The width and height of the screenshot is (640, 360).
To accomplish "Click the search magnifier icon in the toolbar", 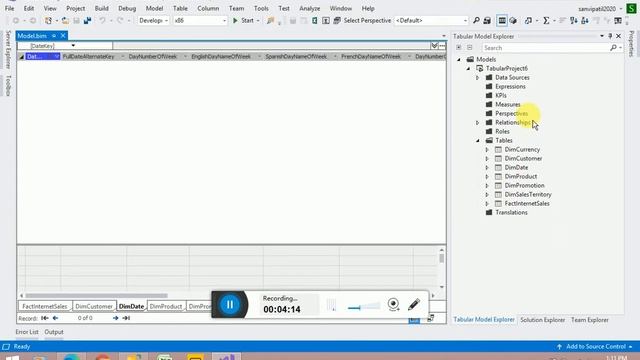I will [476, 20].
